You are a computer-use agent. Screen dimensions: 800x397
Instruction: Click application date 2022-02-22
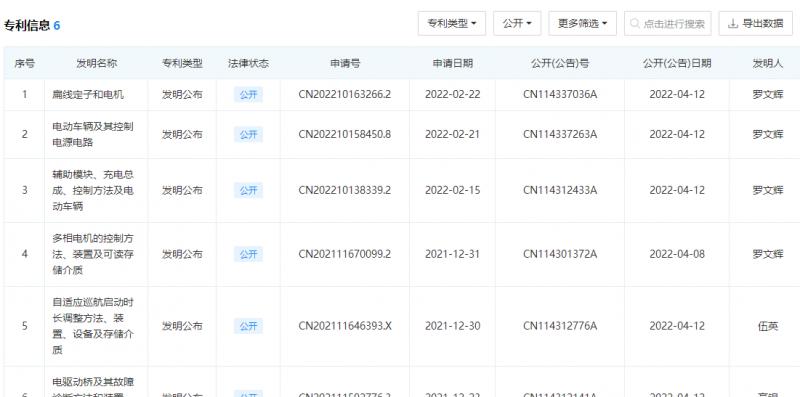pyautogui.click(x=453, y=94)
